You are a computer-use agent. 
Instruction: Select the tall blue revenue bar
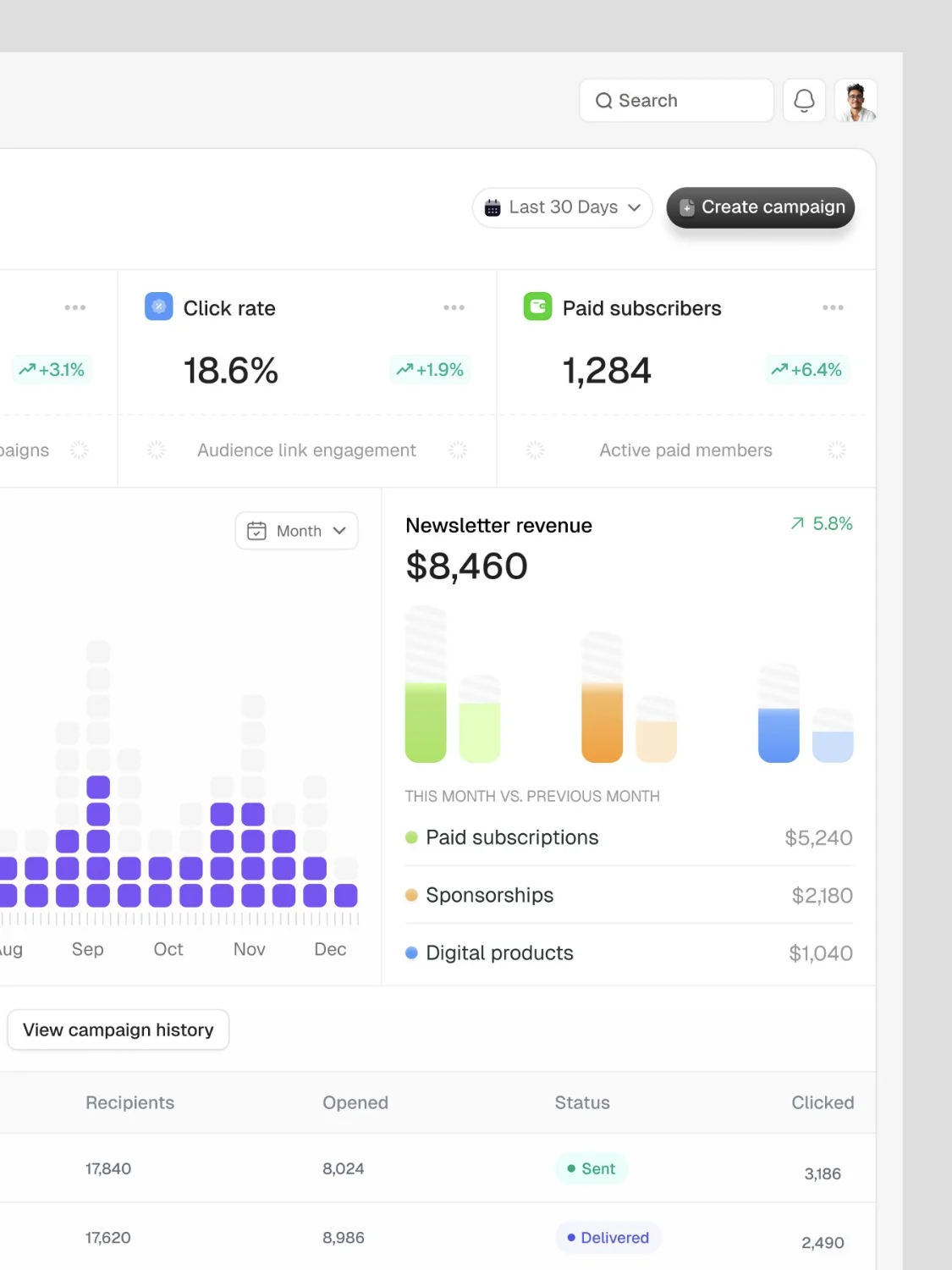click(x=779, y=714)
